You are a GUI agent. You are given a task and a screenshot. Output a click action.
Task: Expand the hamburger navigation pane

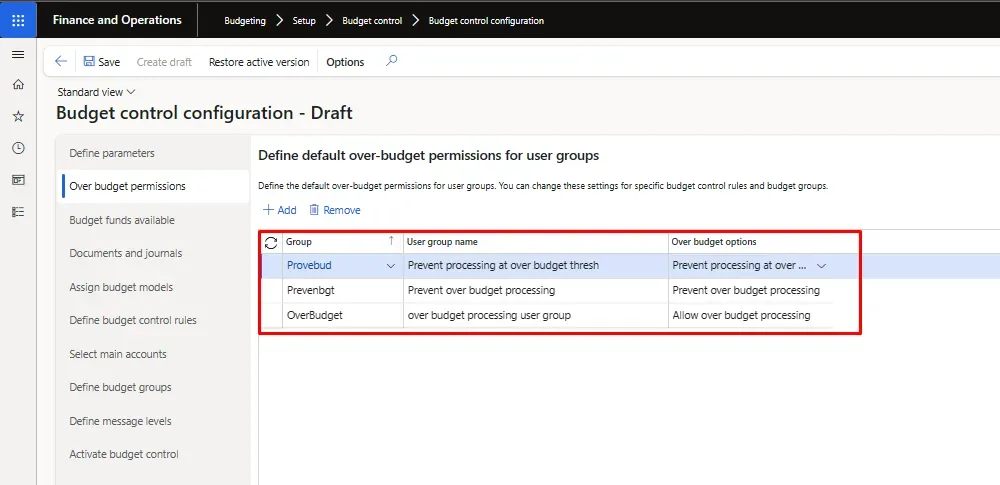pyautogui.click(x=18, y=55)
